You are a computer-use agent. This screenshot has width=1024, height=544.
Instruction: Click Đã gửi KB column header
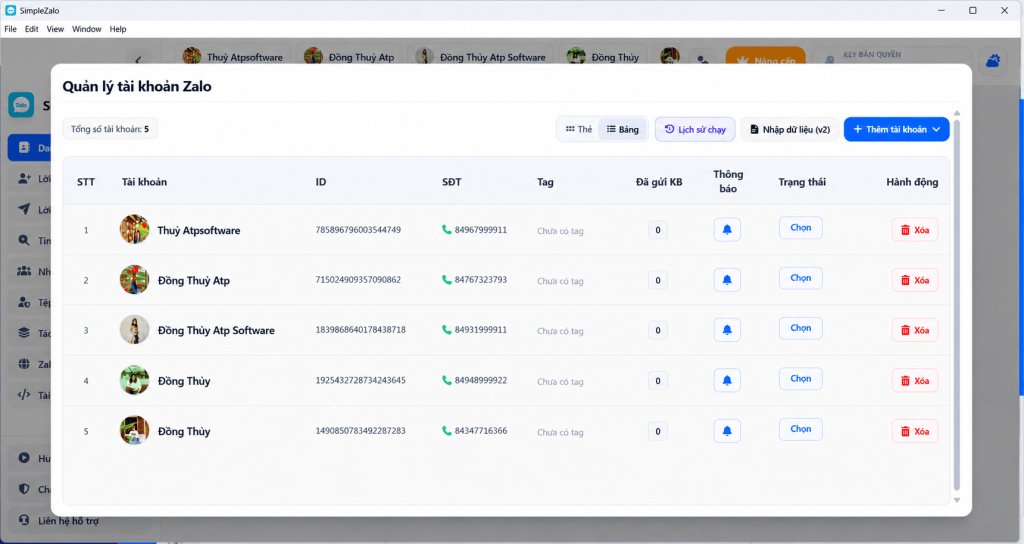pyautogui.click(x=659, y=182)
